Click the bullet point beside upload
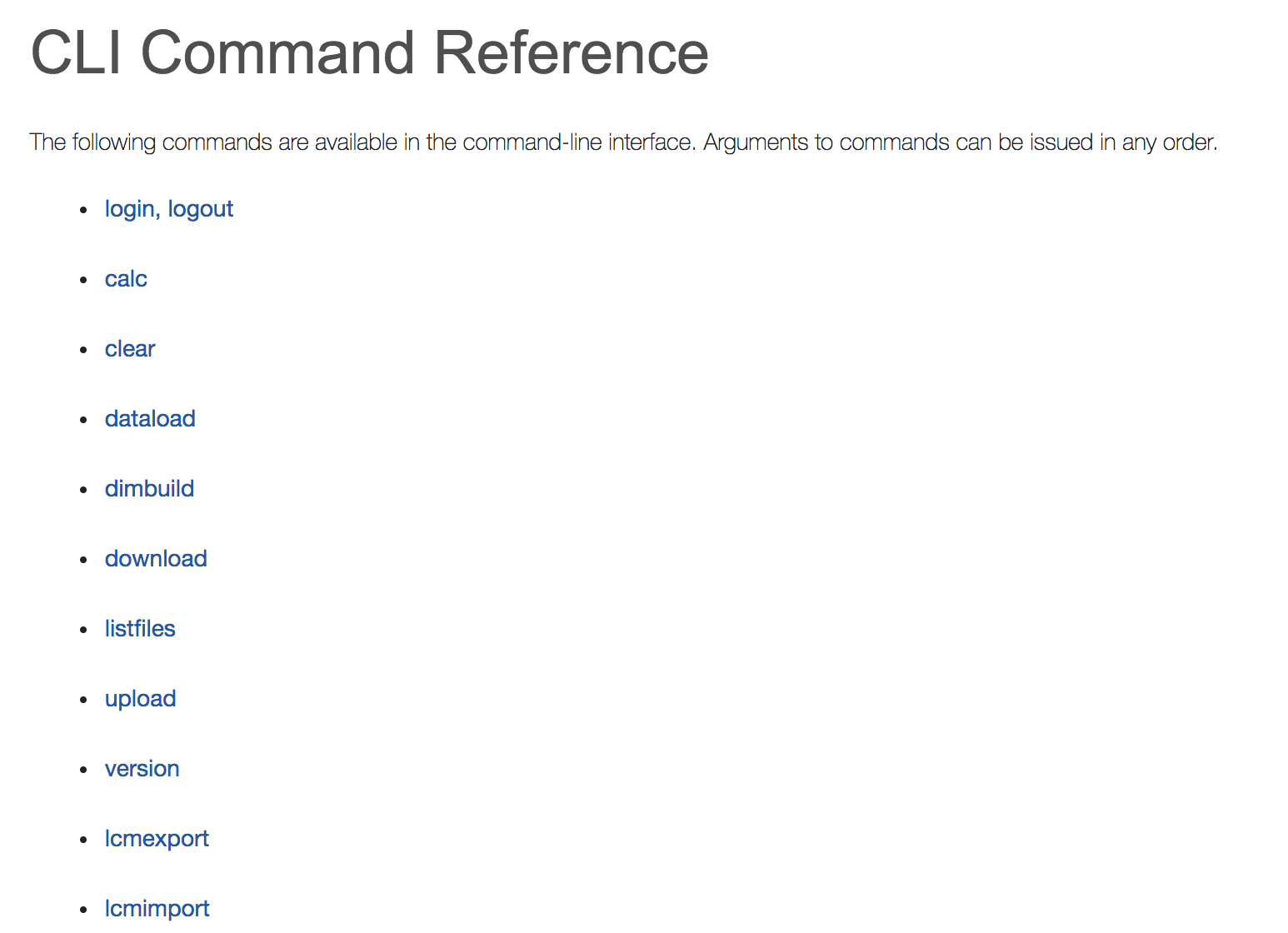The height and width of the screenshot is (933, 1288). pos(83,700)
